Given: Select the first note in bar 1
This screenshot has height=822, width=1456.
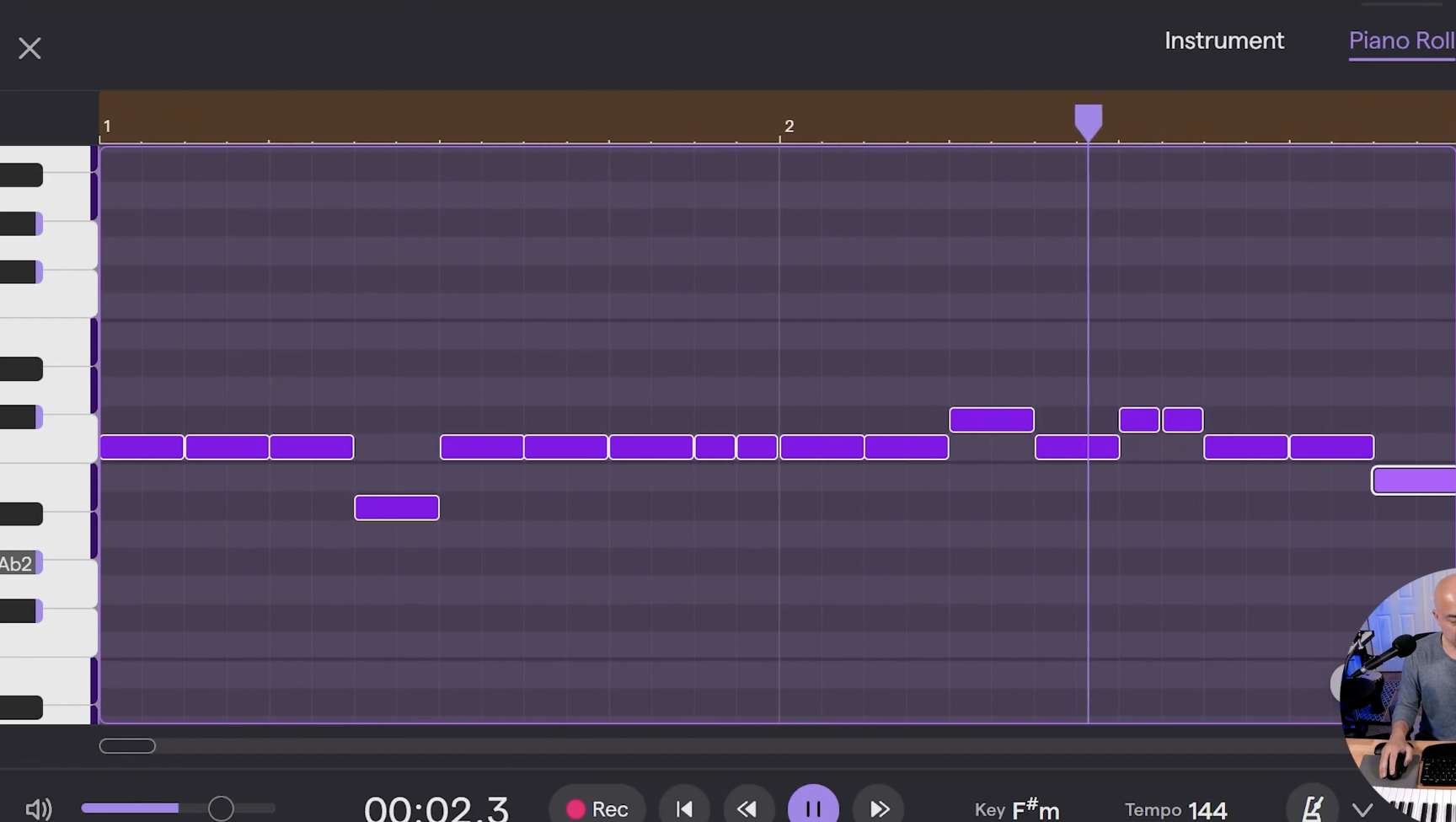Looking at the screenshot, I should click(x=142, y=447).
